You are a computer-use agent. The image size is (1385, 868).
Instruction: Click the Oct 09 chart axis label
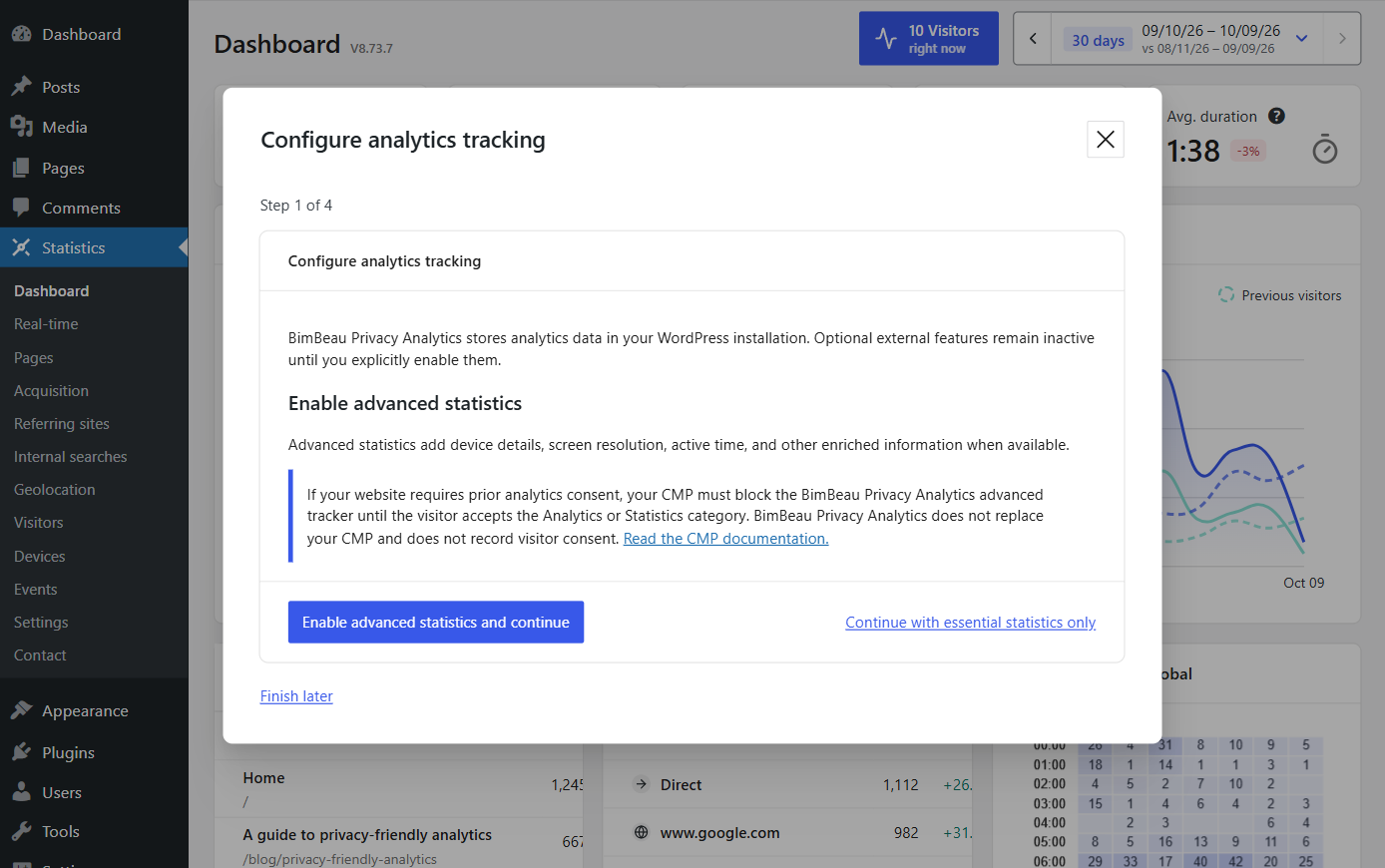[x=1303, y=583]
